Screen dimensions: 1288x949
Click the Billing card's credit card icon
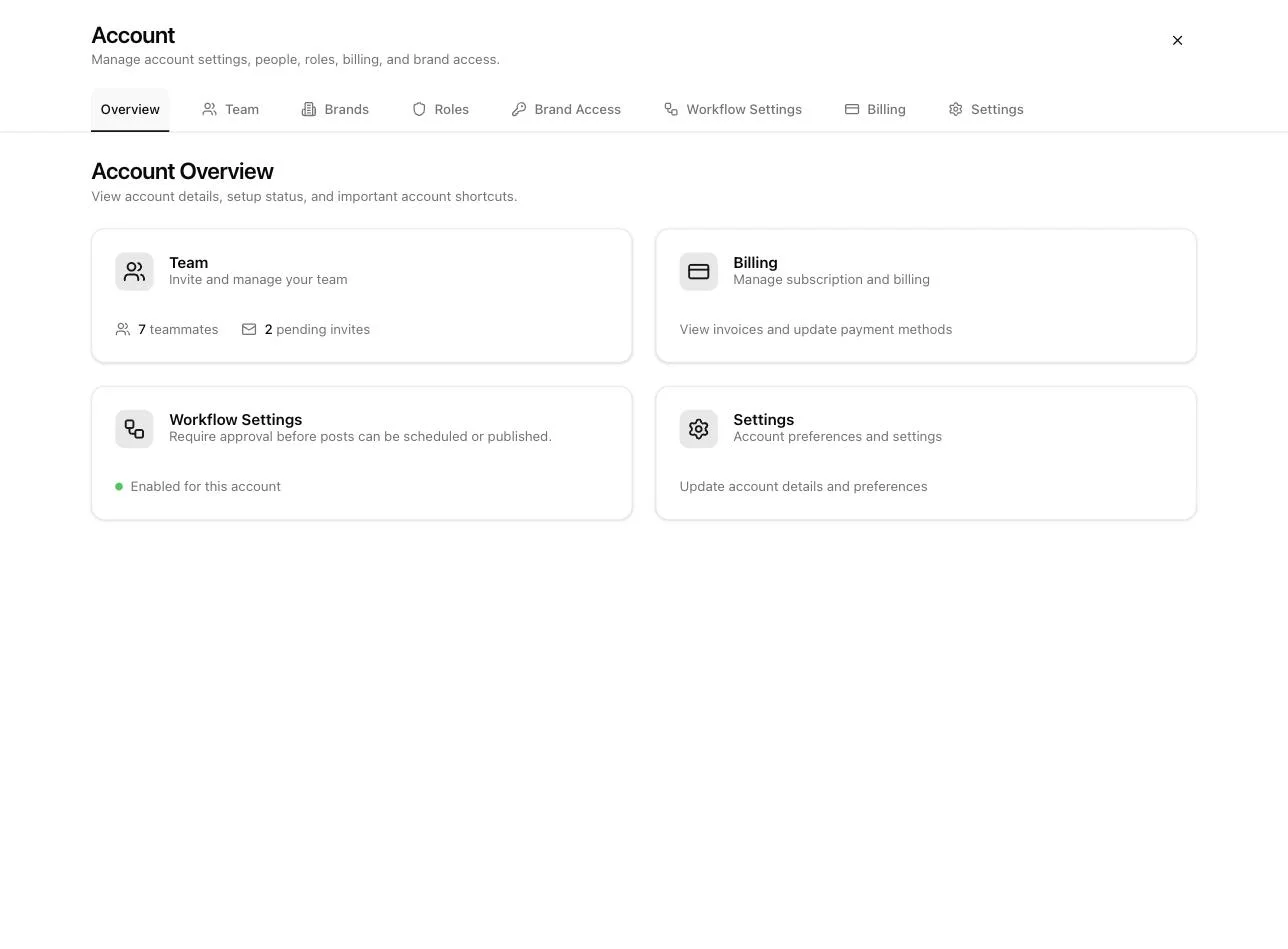(x=699, y=272)
